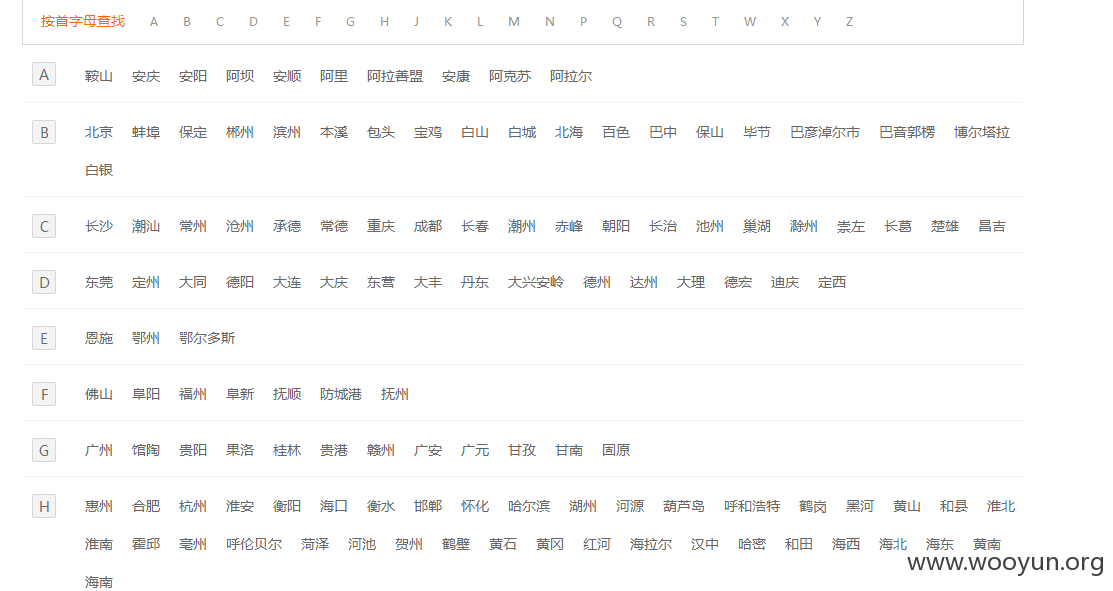
Task: Select the city 赤峰
Action: [569, 226]
